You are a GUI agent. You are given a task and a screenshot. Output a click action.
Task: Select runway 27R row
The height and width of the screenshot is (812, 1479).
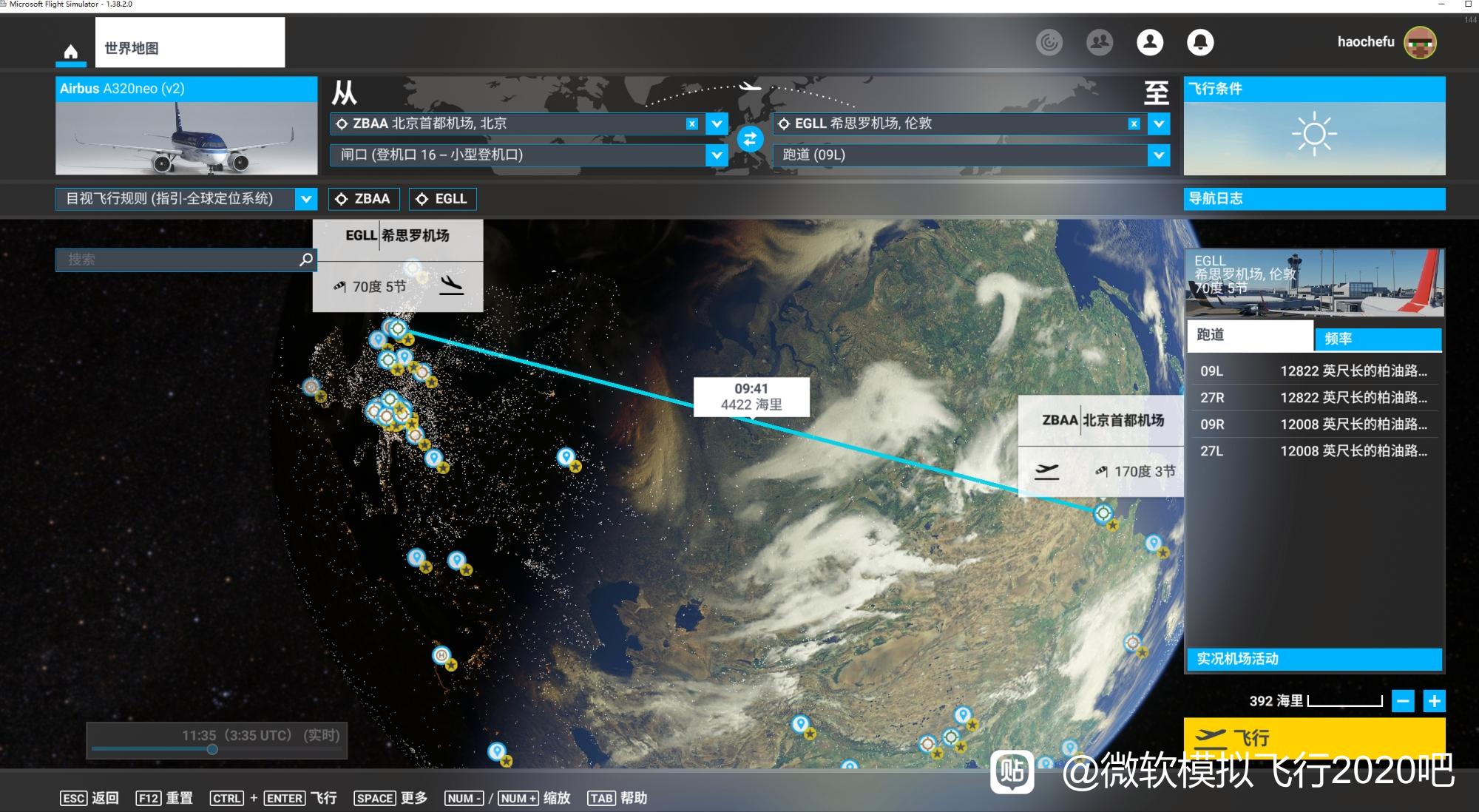coord(1314,397)
